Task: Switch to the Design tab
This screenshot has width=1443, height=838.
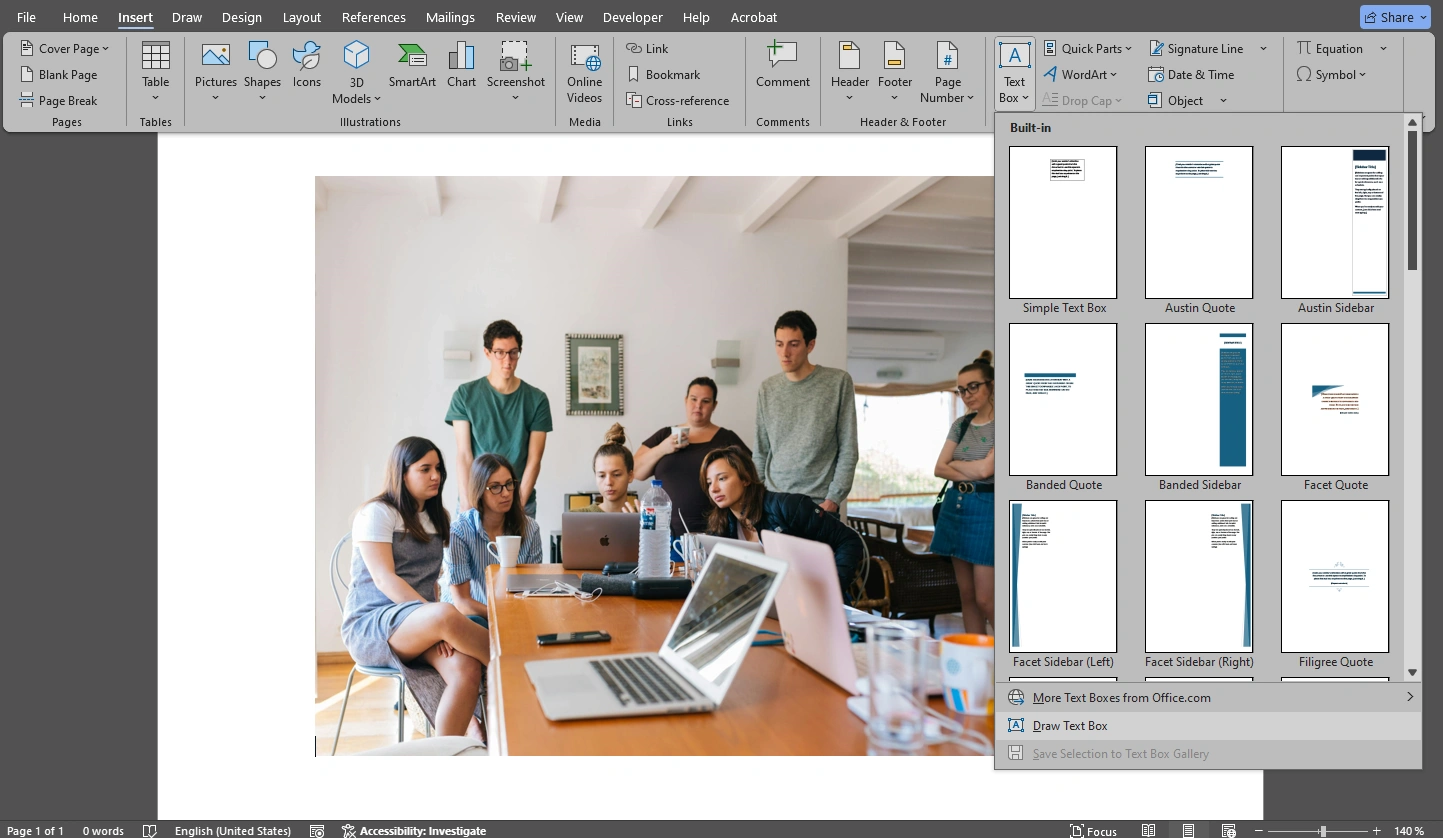Action: pyautogui.click(x=241, y=17)
